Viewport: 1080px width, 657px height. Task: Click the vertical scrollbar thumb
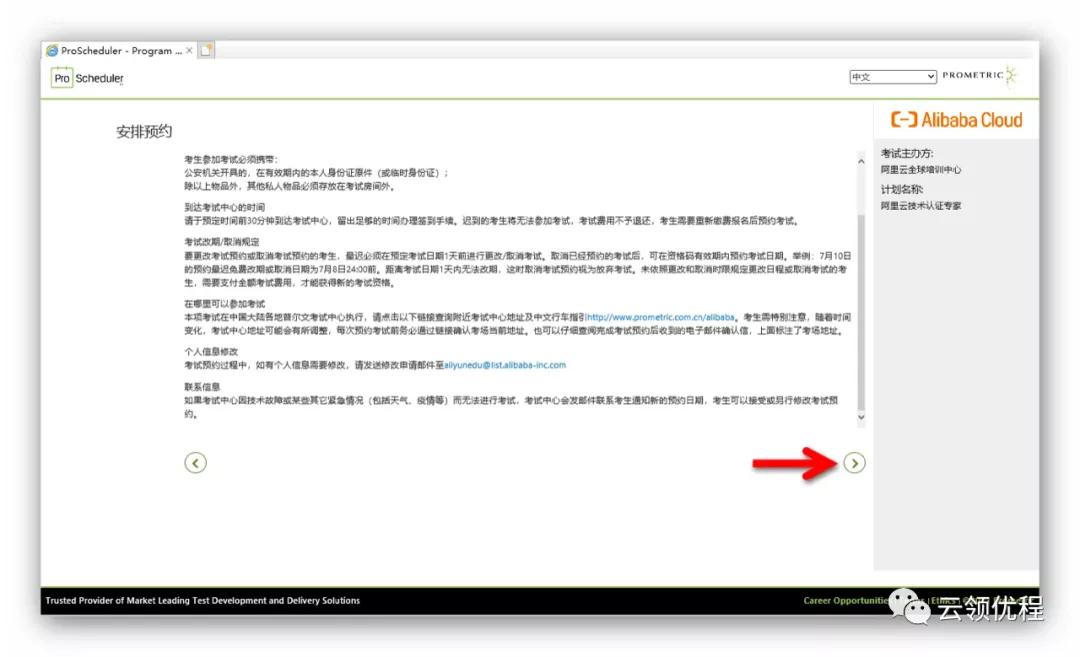(861, 311)
